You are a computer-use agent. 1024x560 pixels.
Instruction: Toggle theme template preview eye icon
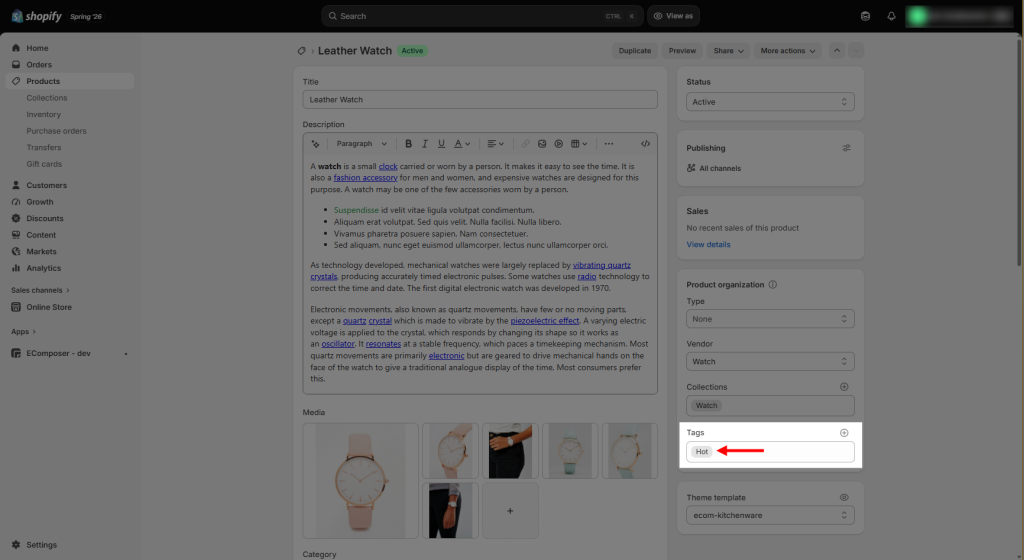(x=844, y=497)
